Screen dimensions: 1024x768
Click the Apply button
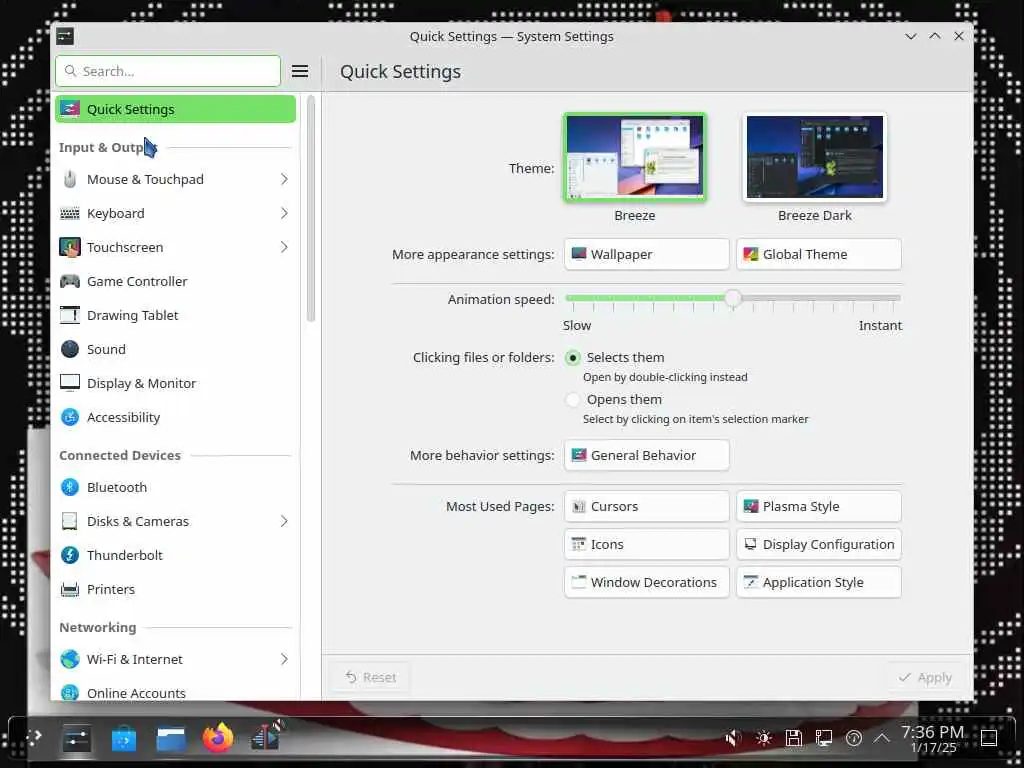pos(925,677)
